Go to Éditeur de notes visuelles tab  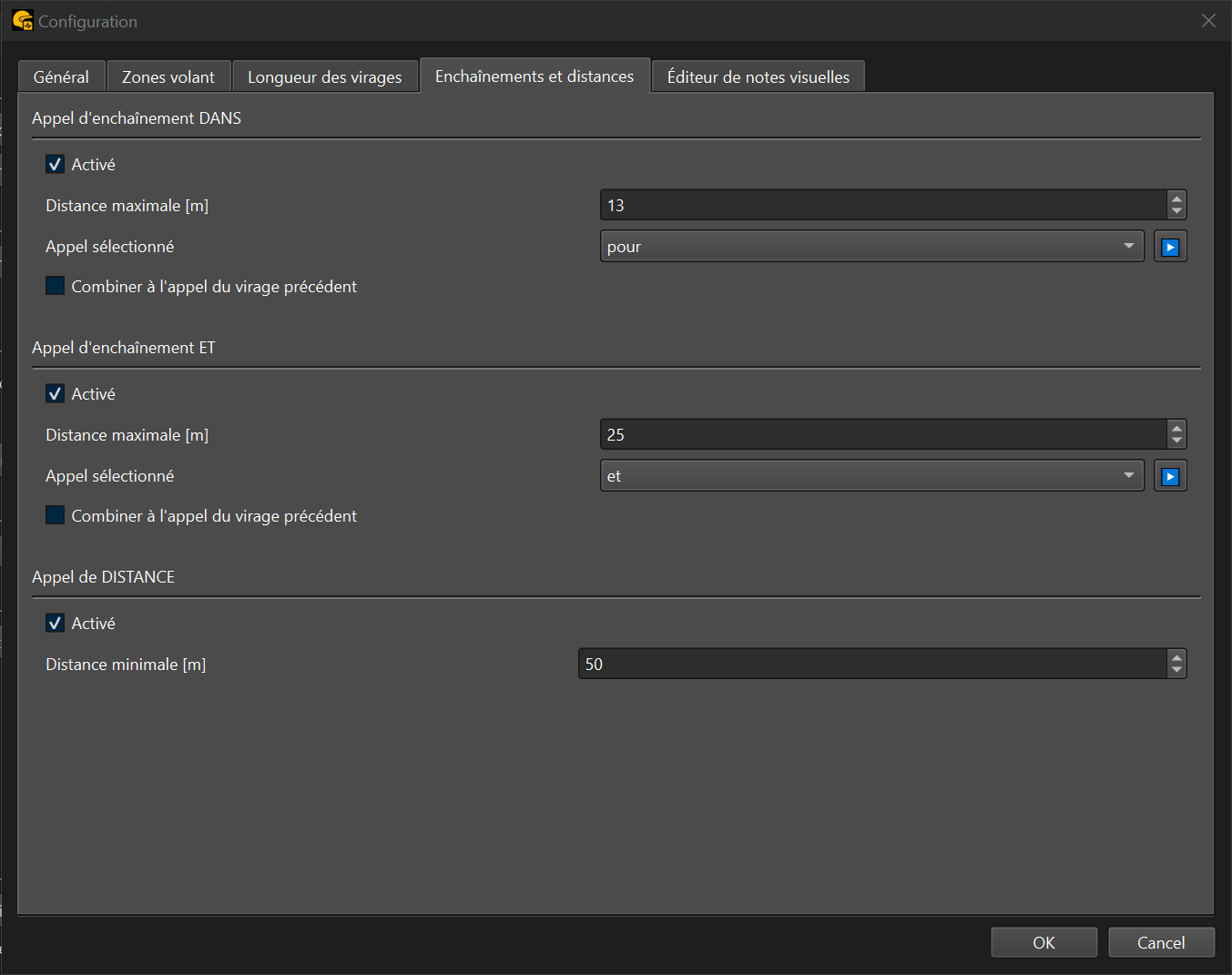point(758,77)
